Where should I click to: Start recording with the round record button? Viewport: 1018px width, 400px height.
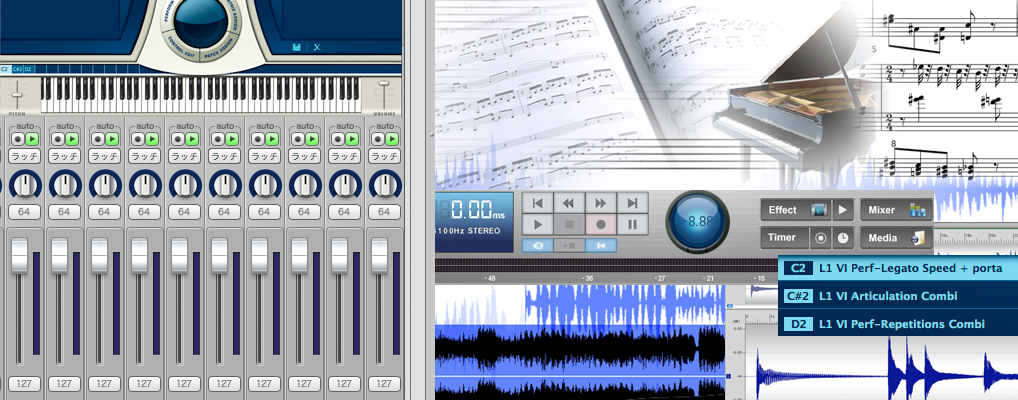tap(601, 225)
